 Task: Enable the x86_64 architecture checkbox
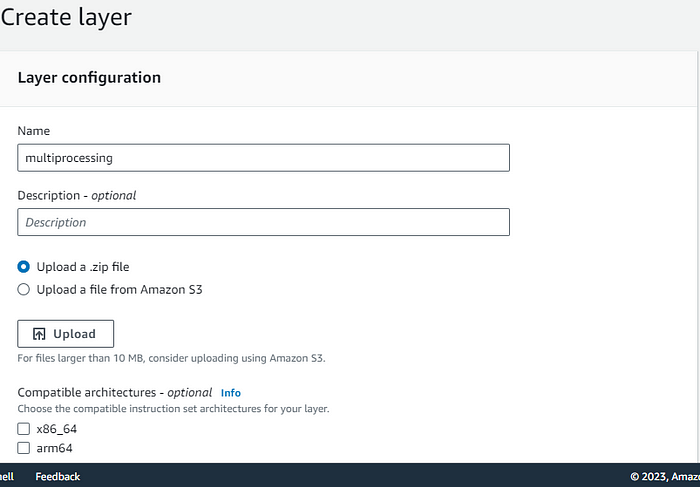click(x=24, y=429)
